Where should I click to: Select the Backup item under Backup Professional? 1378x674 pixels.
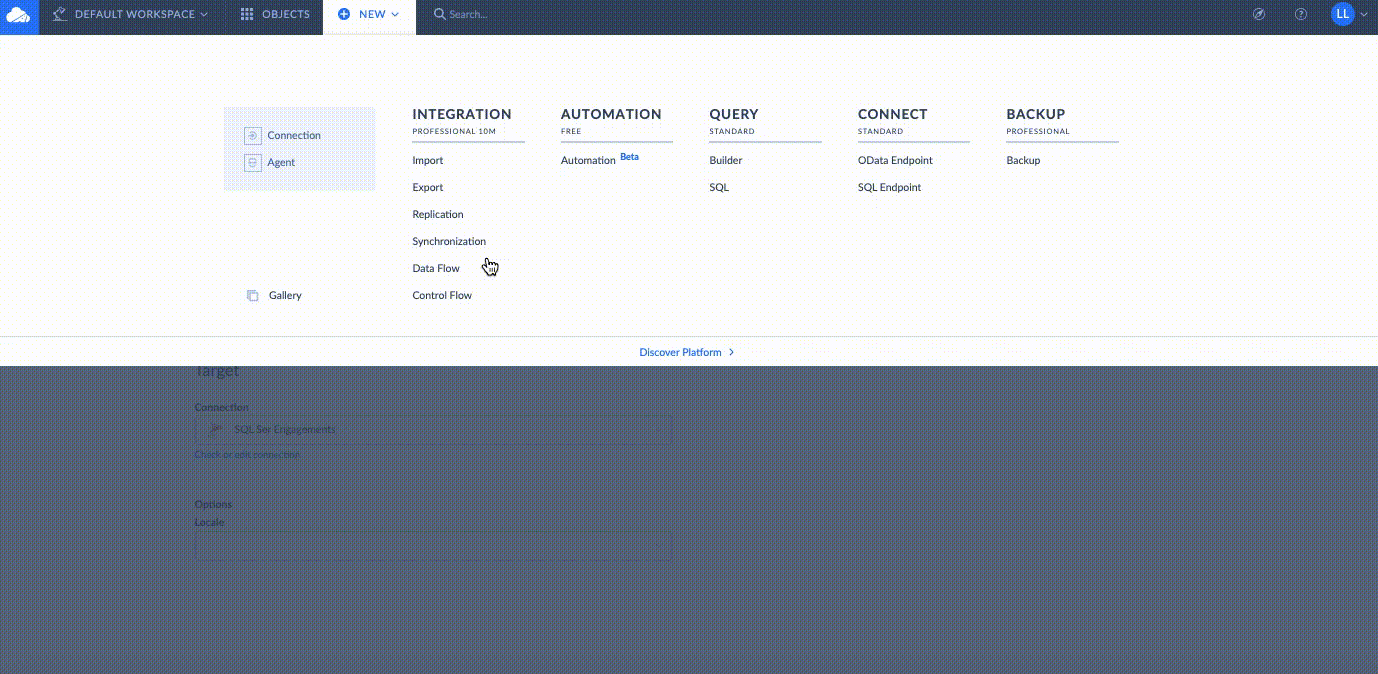pos(1023,160)
